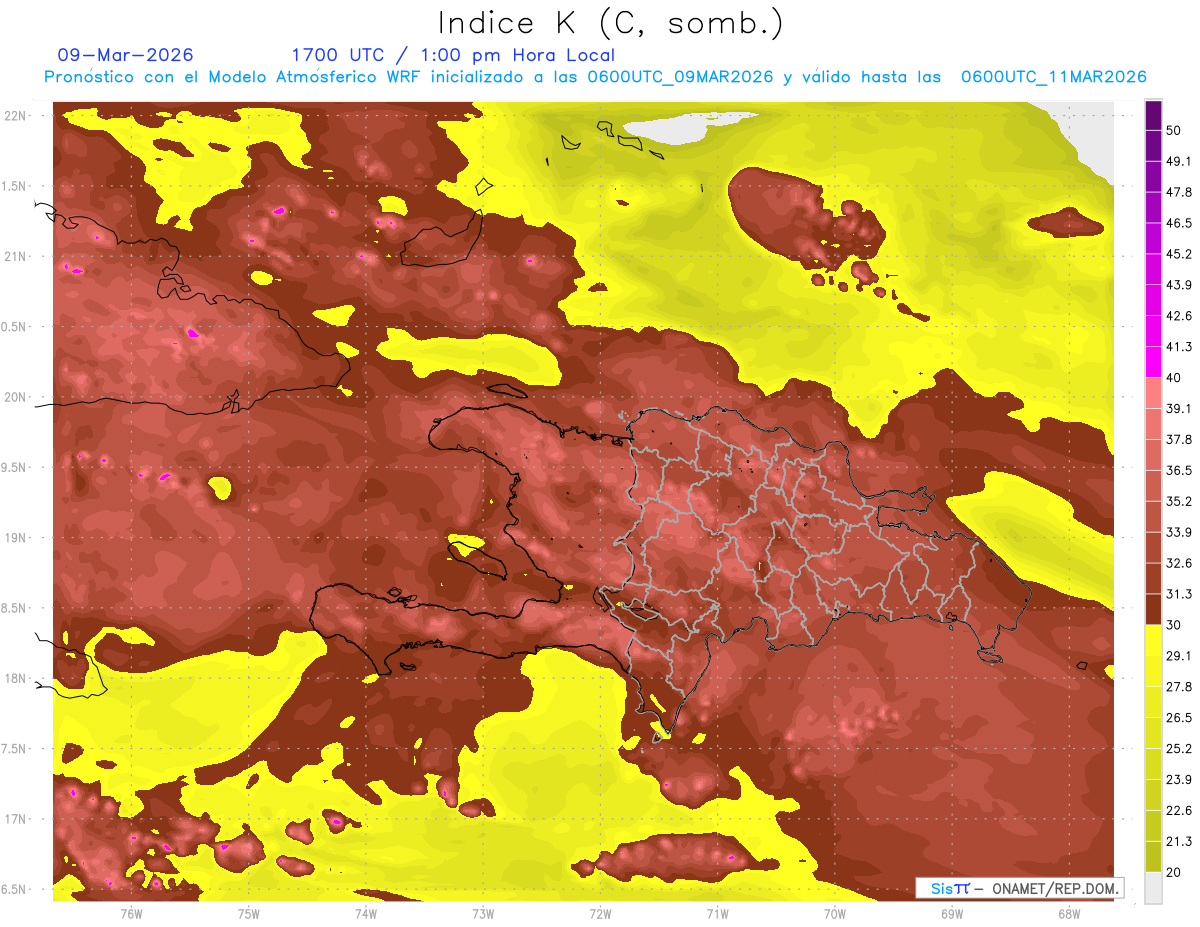Select the color bar value '29.1'

1179,656
